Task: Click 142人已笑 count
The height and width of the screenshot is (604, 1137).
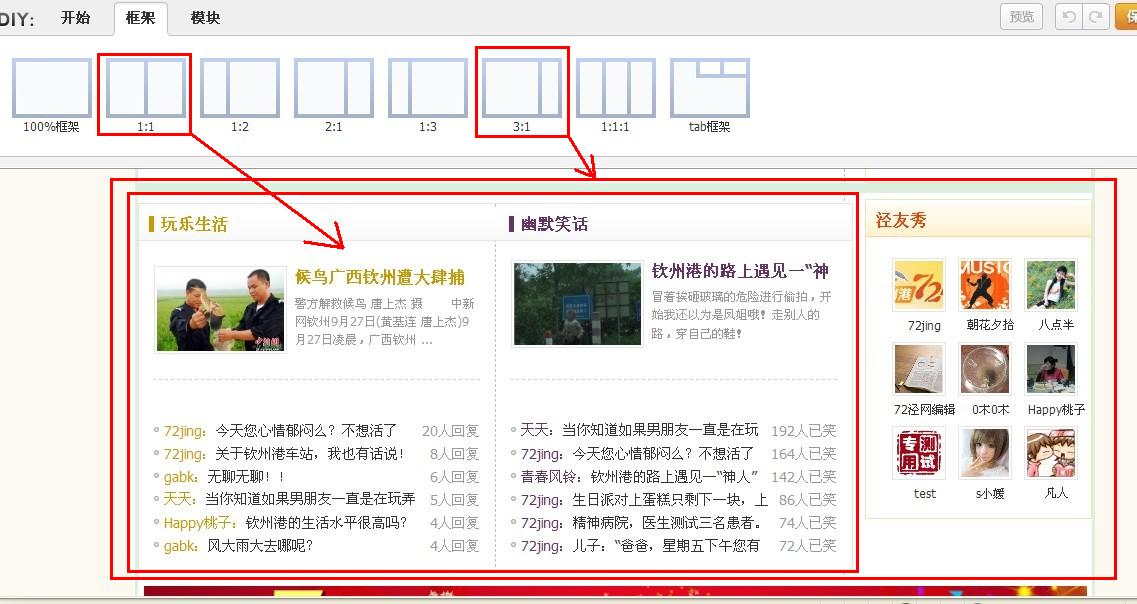Action: tap(803, 476)
